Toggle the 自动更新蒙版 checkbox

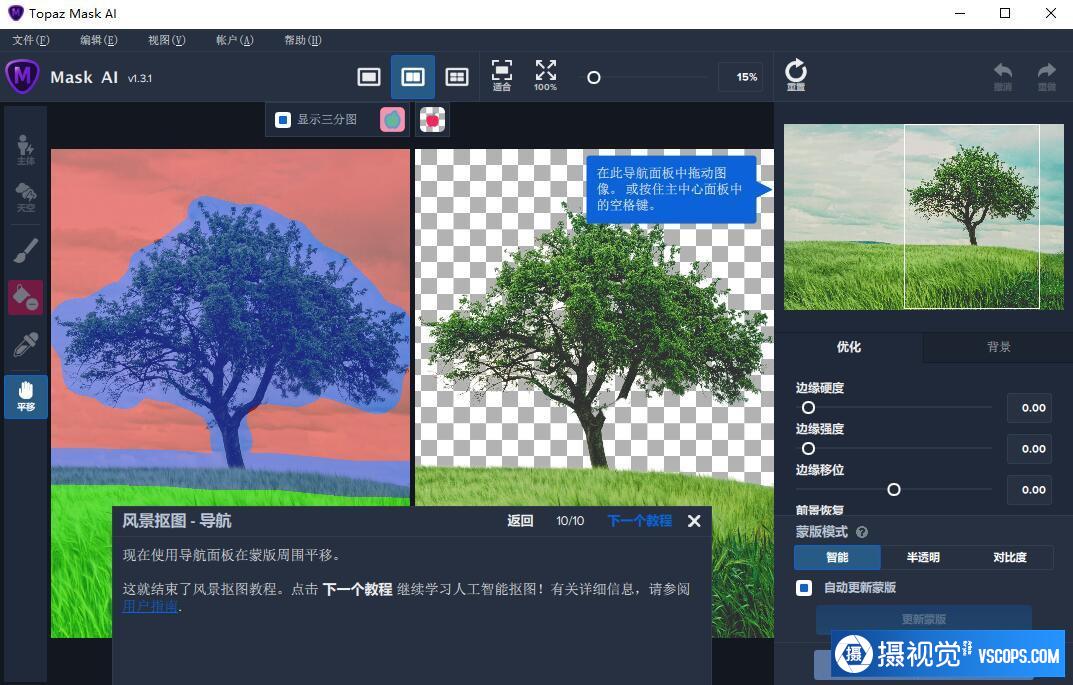coord(804,588)
